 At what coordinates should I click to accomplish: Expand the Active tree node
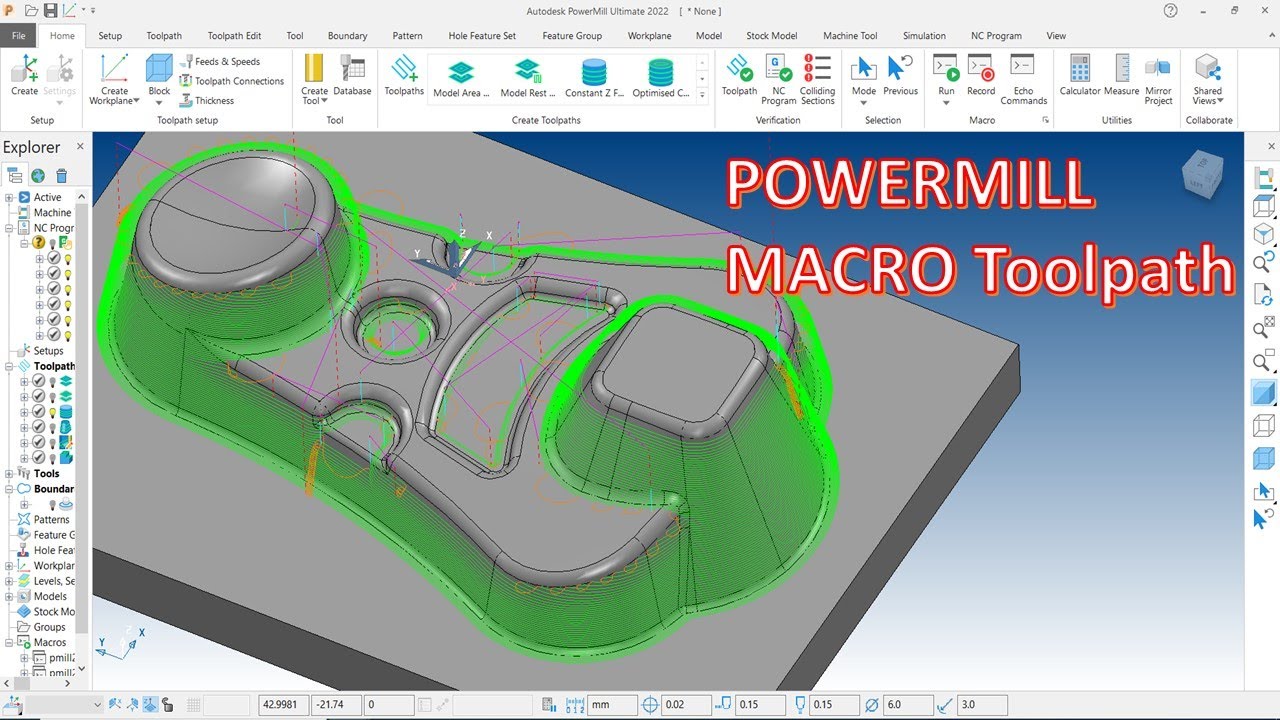tap(9, 197)
